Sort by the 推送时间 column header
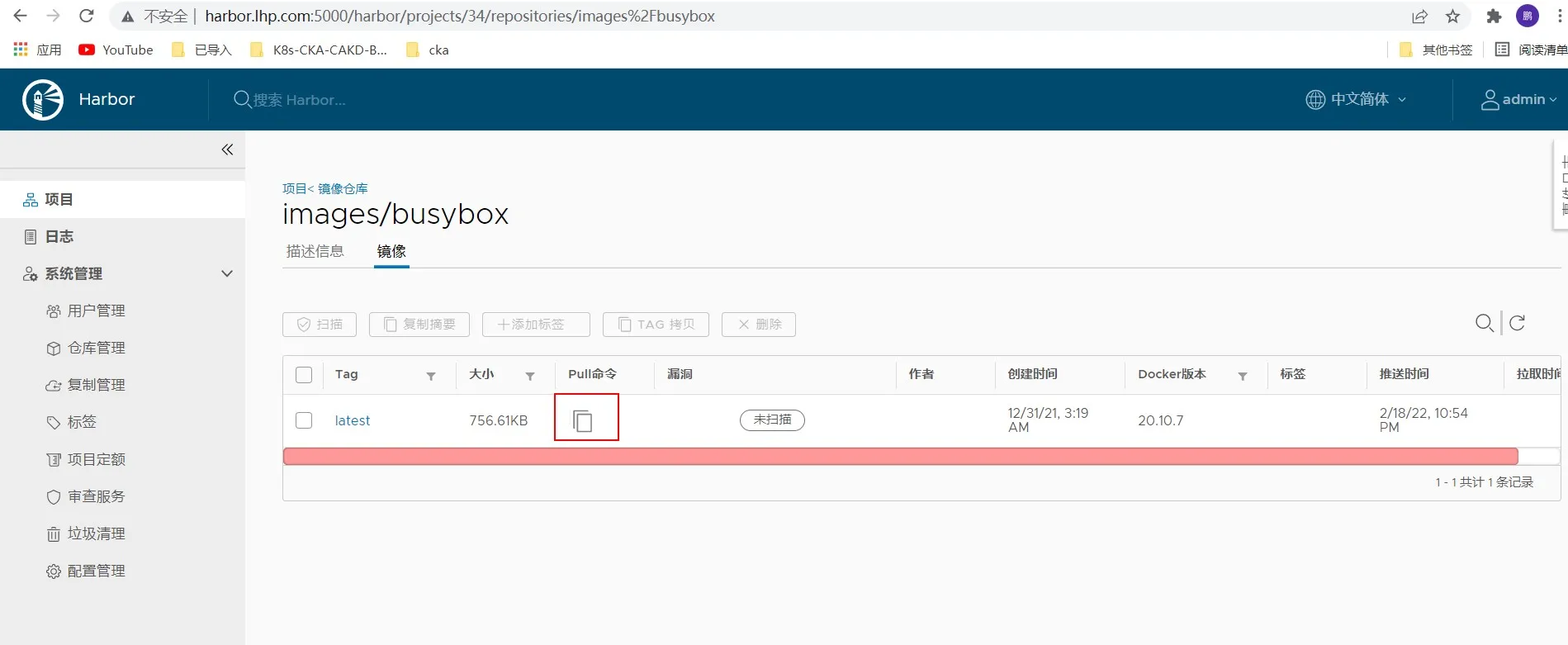1568x645 pixels. tap(1404, 374)
